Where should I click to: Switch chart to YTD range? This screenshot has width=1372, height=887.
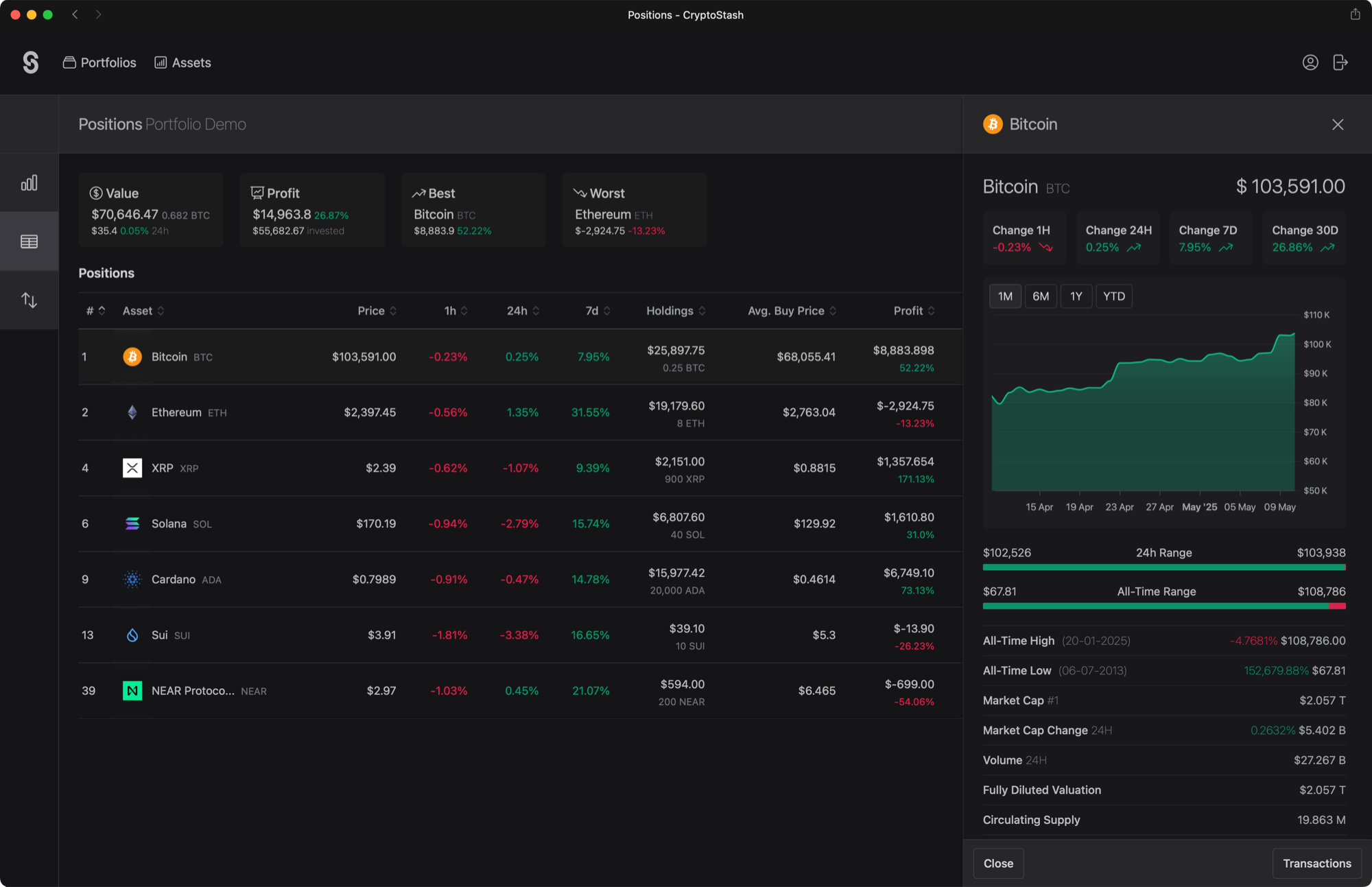tap(1113, 296)
